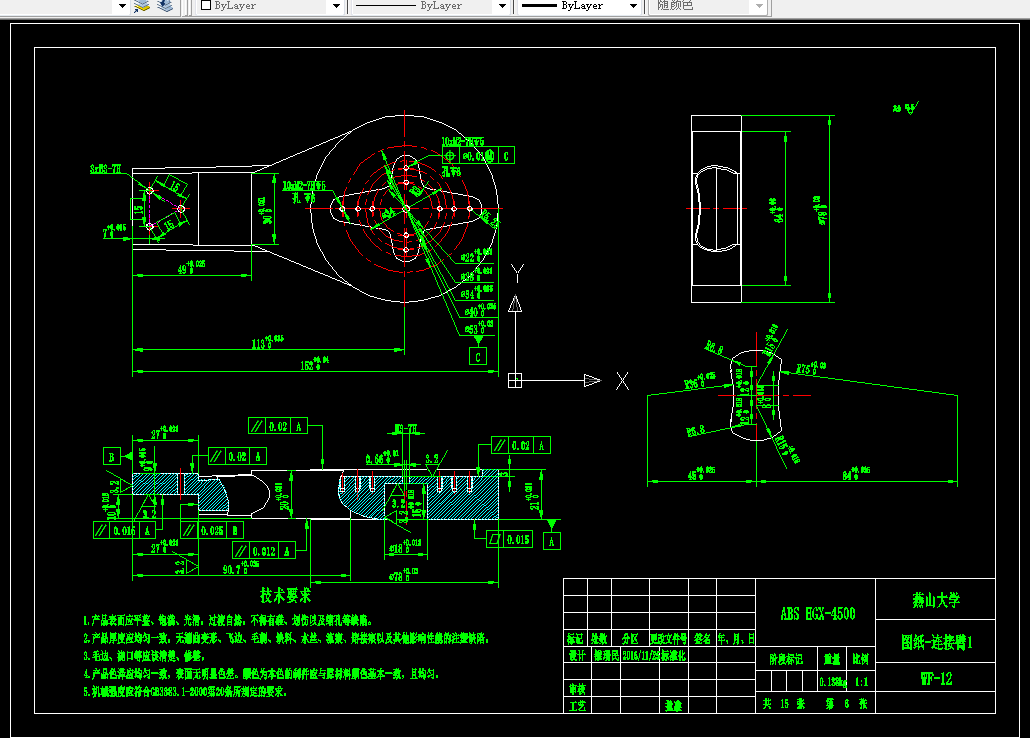Click the 0.138kg weight value
The height and width of the screenshot is (738, 1030).
[832, 682]
